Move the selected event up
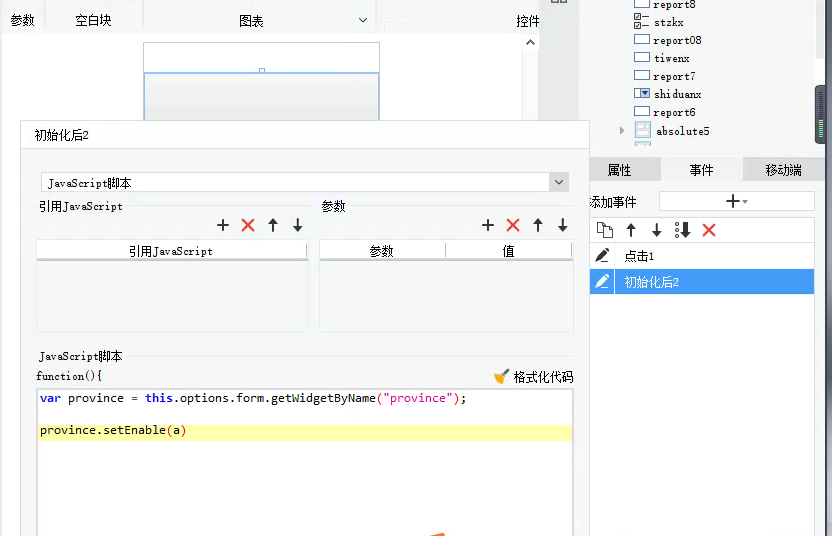Image resolution: width=832 pixels, height=536 pixels. [631, 230]
